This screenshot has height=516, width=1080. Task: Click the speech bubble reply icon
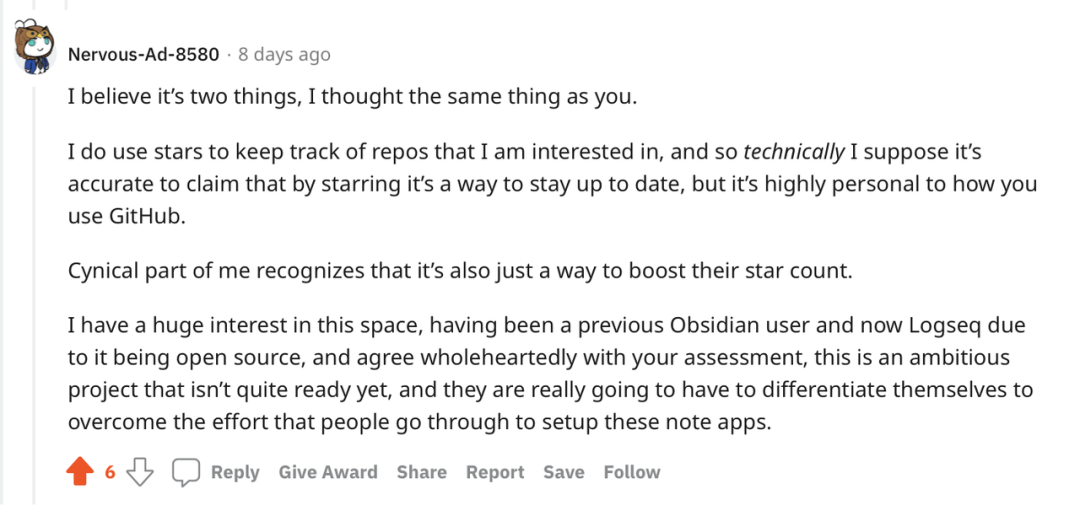click(186, 472)
